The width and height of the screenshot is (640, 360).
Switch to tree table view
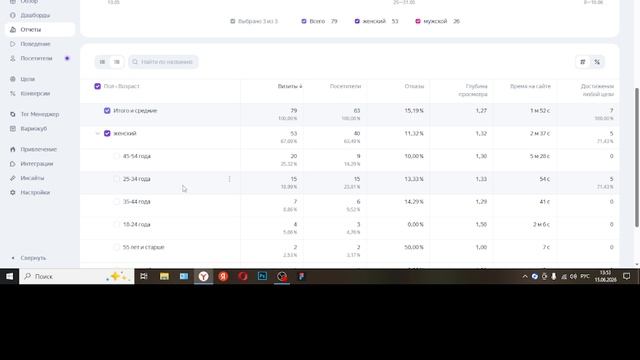pos(117,62)
